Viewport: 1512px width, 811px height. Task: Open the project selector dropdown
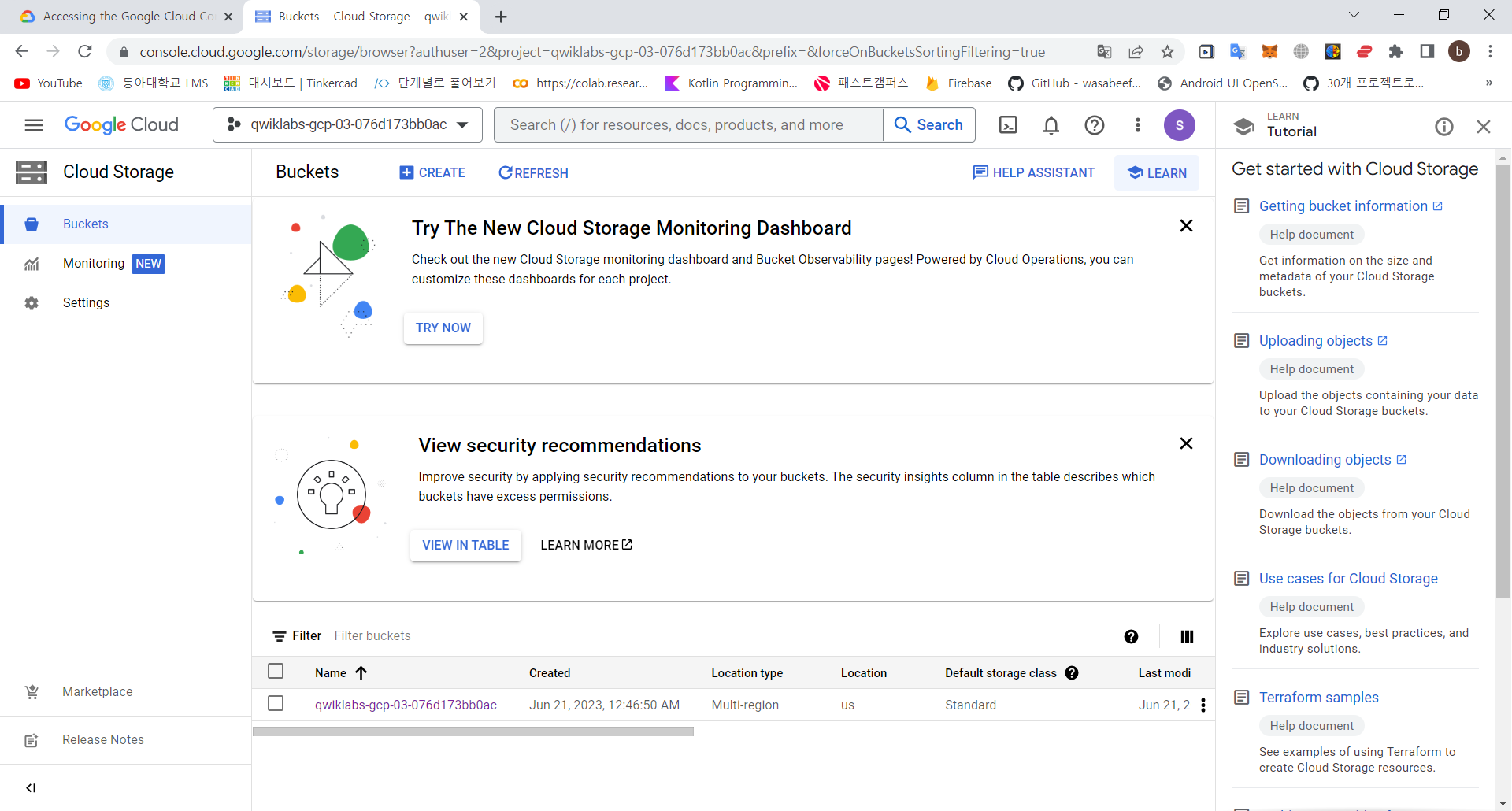(x=347, y=124)
